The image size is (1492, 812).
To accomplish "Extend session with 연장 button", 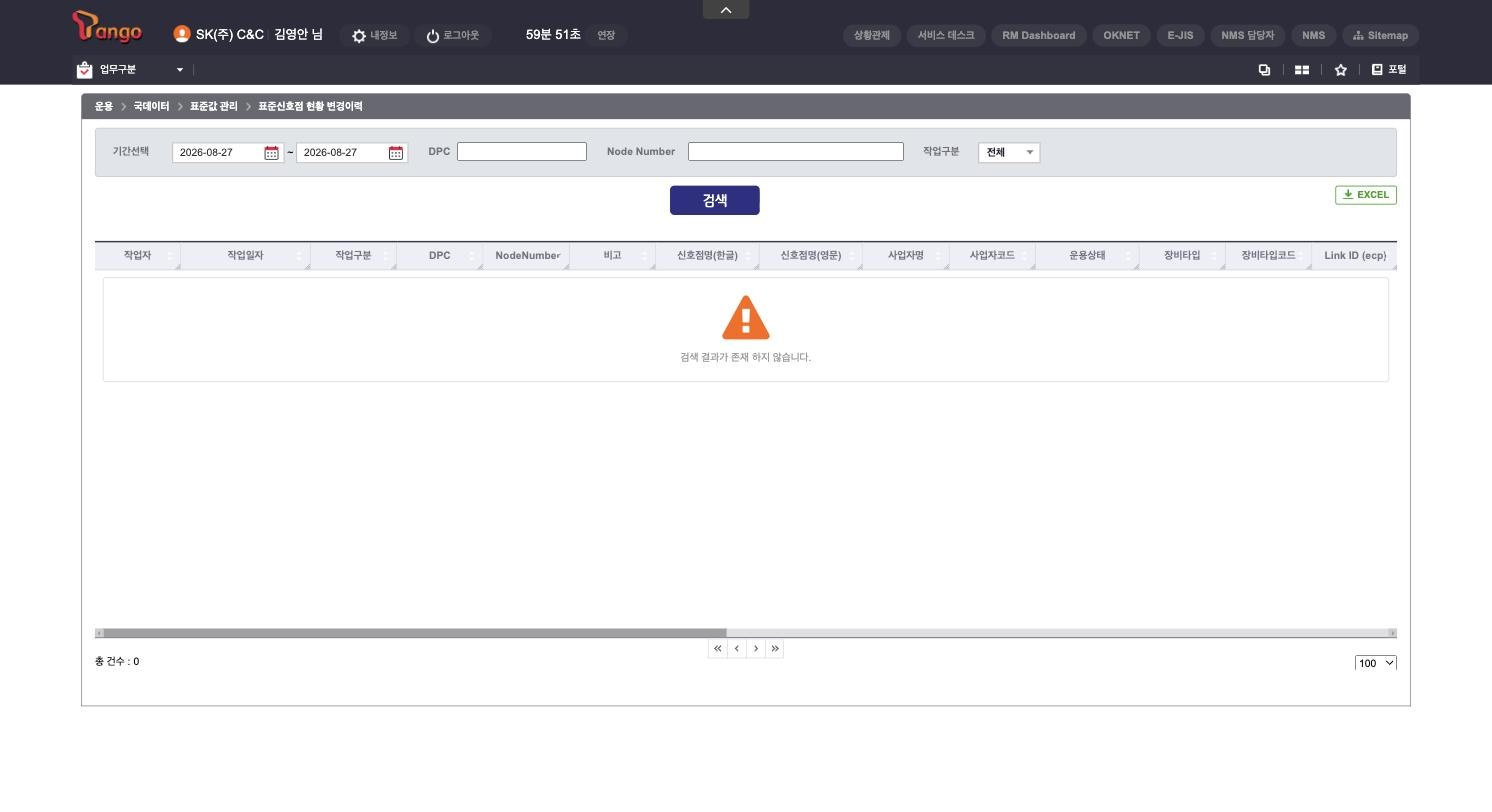I will click(x=606, y=35).
